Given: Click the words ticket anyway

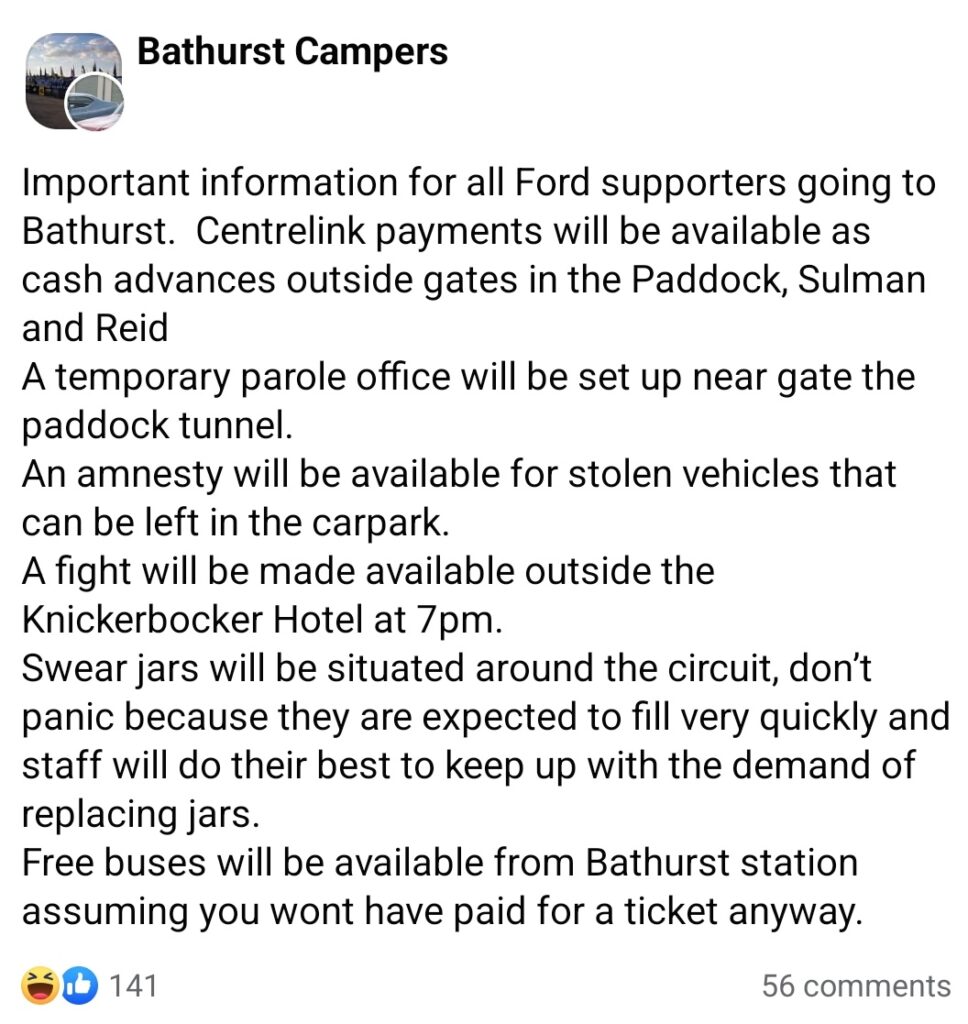Looking at the screenshot, I should tap(743, 912).
